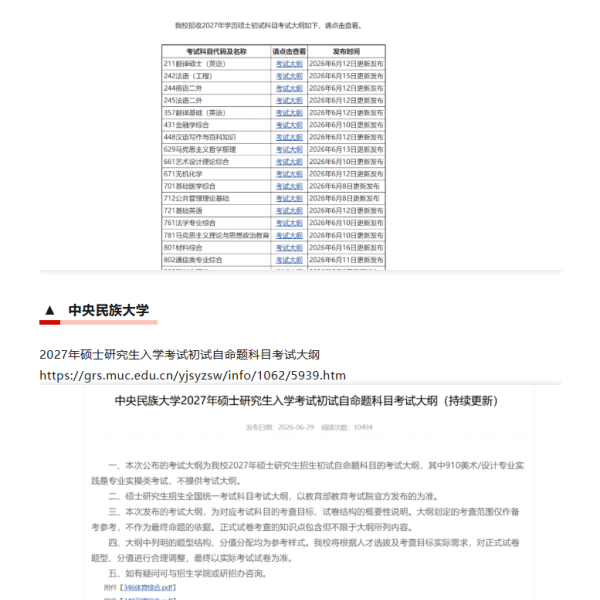Click the 发布时间 column header
The image size is (600, 600).
pos(346,51)
